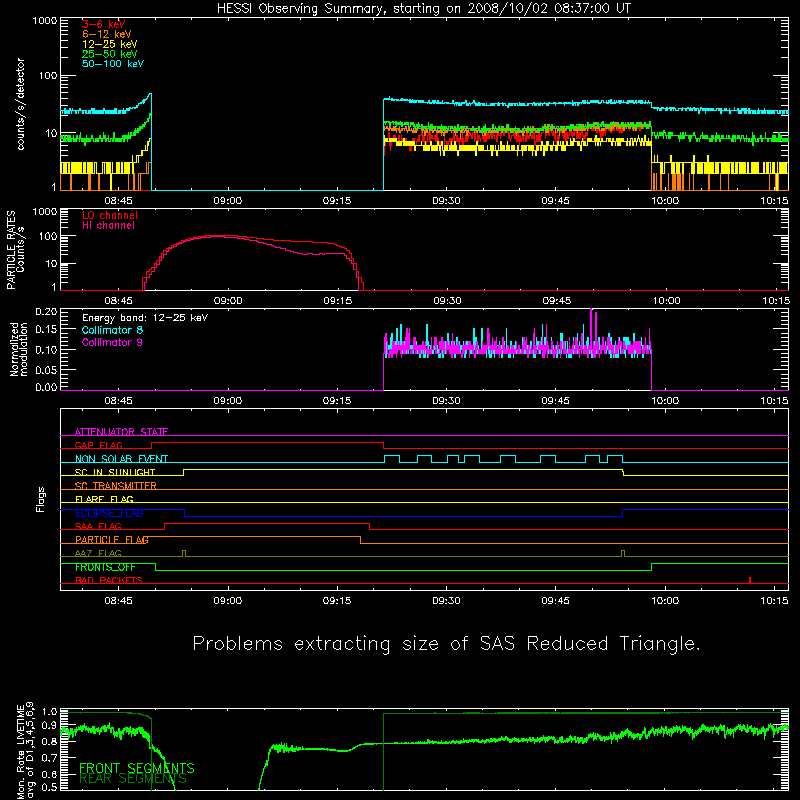Viewport: 800px width, 800px height.
Task: Click the SC TRANSMITTER flag label
Action: (x=116, y=486)
